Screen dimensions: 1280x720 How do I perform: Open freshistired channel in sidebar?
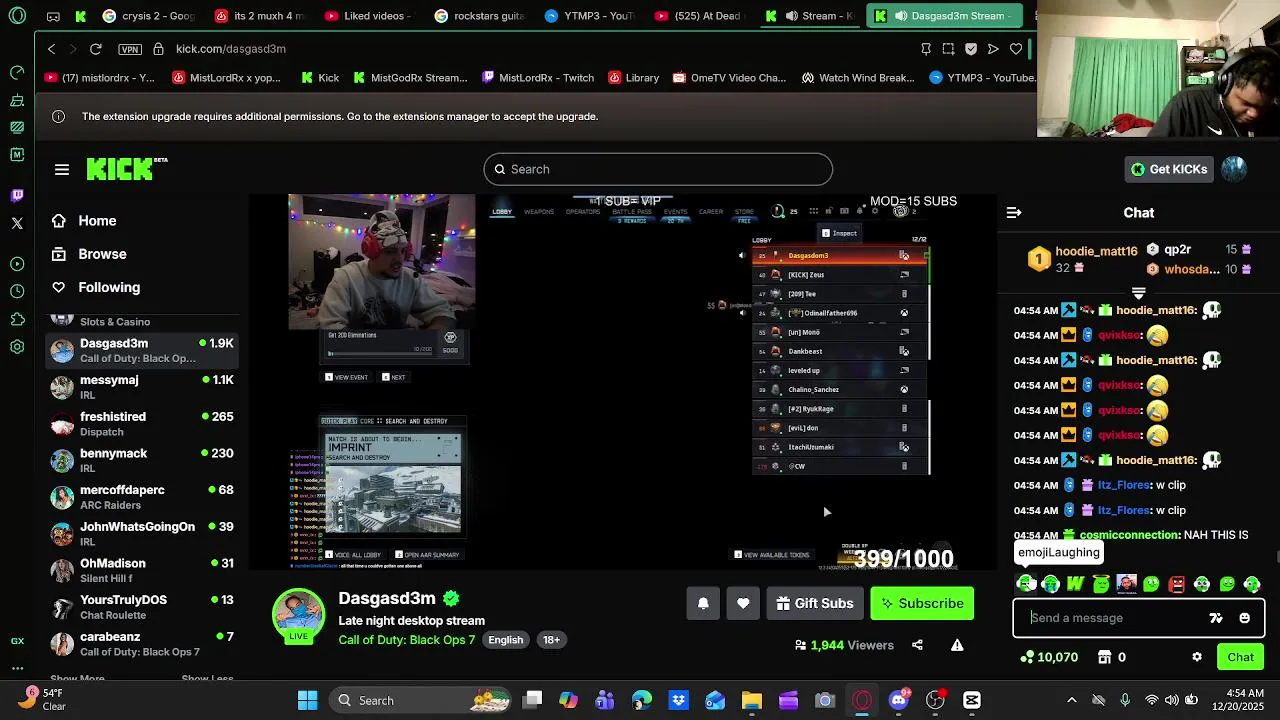(142, 424)
